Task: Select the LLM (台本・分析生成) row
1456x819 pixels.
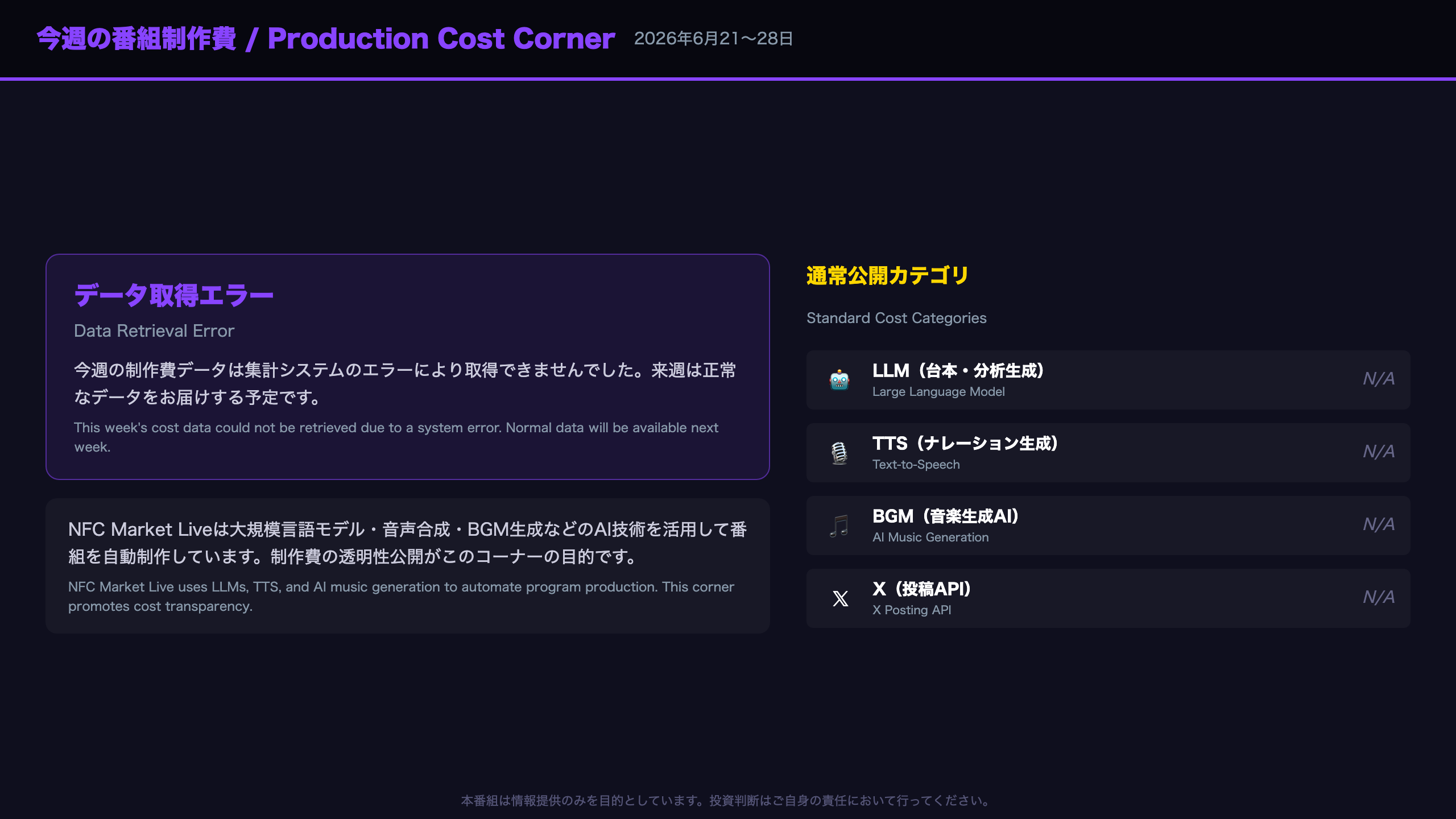Action: click(1108, 380)
